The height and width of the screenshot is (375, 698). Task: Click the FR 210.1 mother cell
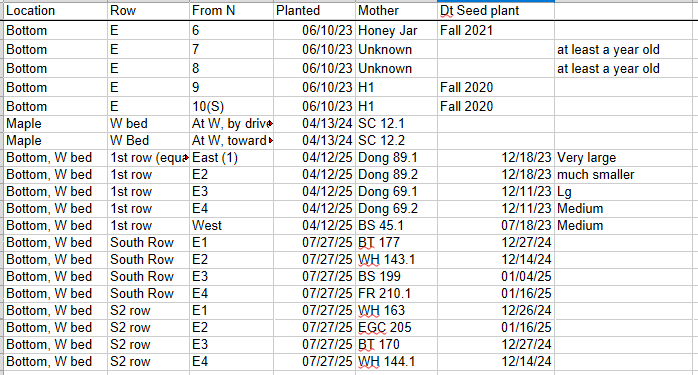point(397,294)
